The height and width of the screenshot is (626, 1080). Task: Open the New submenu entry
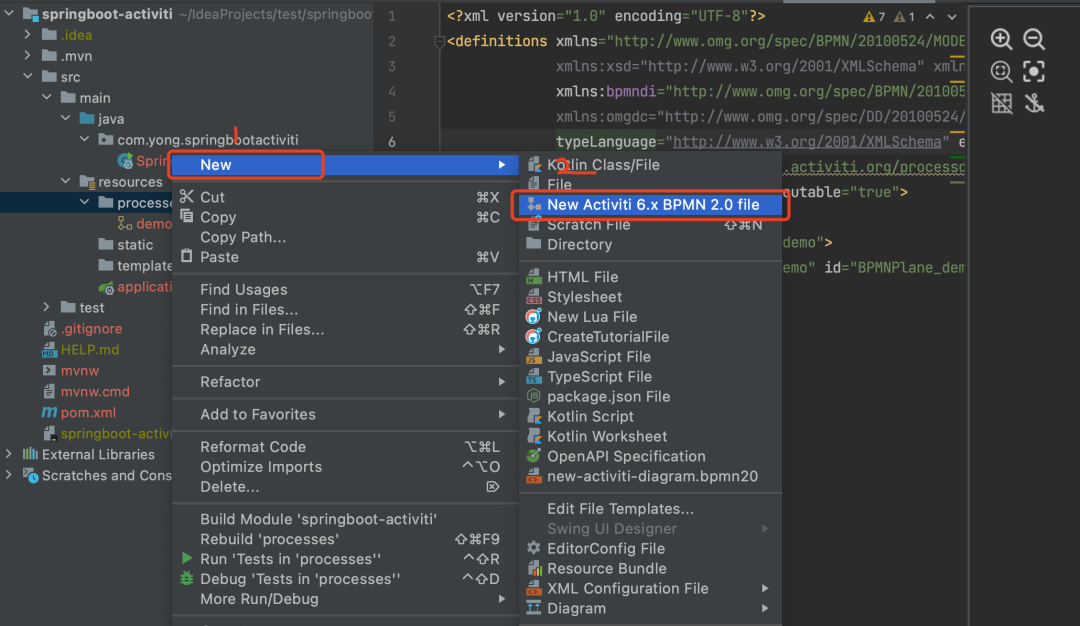point(344,165)
